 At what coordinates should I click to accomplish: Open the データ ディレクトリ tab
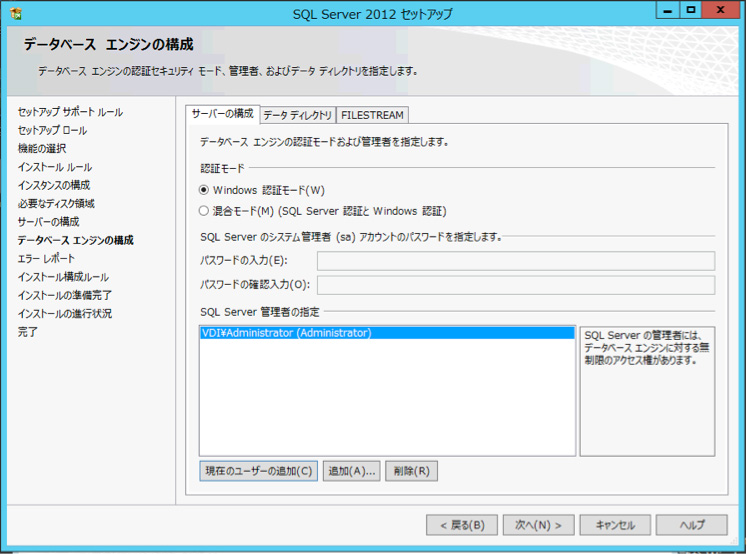pyautogui.click(x=298, y=115)
